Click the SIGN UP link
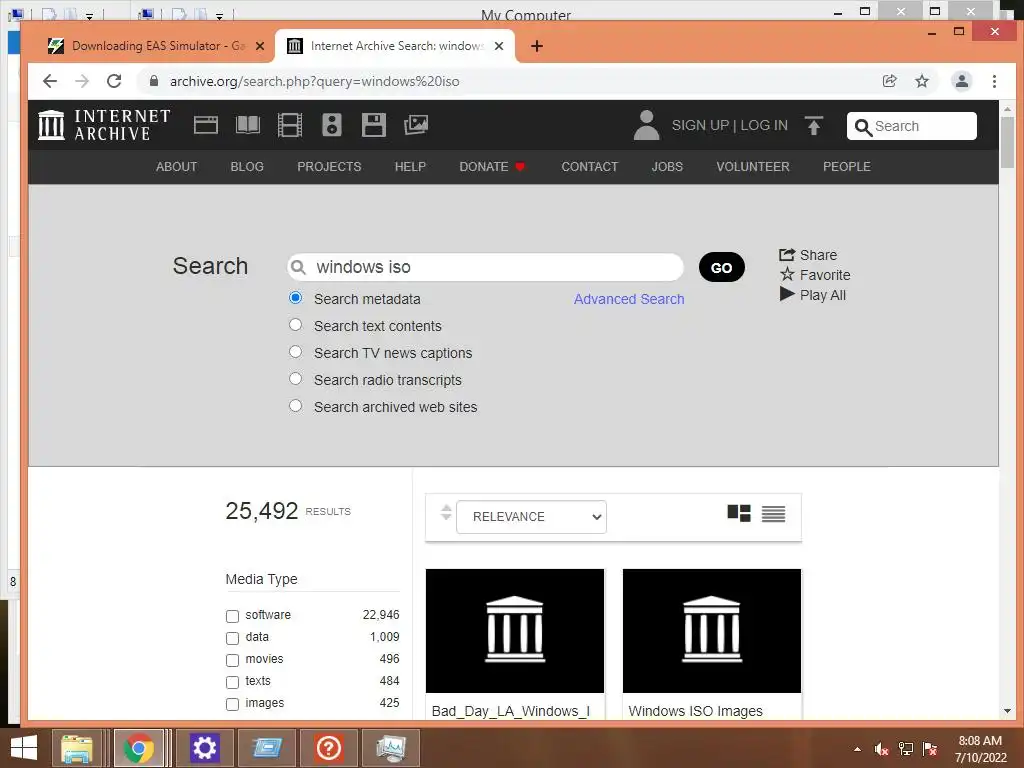Image resolution: width=1024 pixels, height=768 pixels. point(700,125)
